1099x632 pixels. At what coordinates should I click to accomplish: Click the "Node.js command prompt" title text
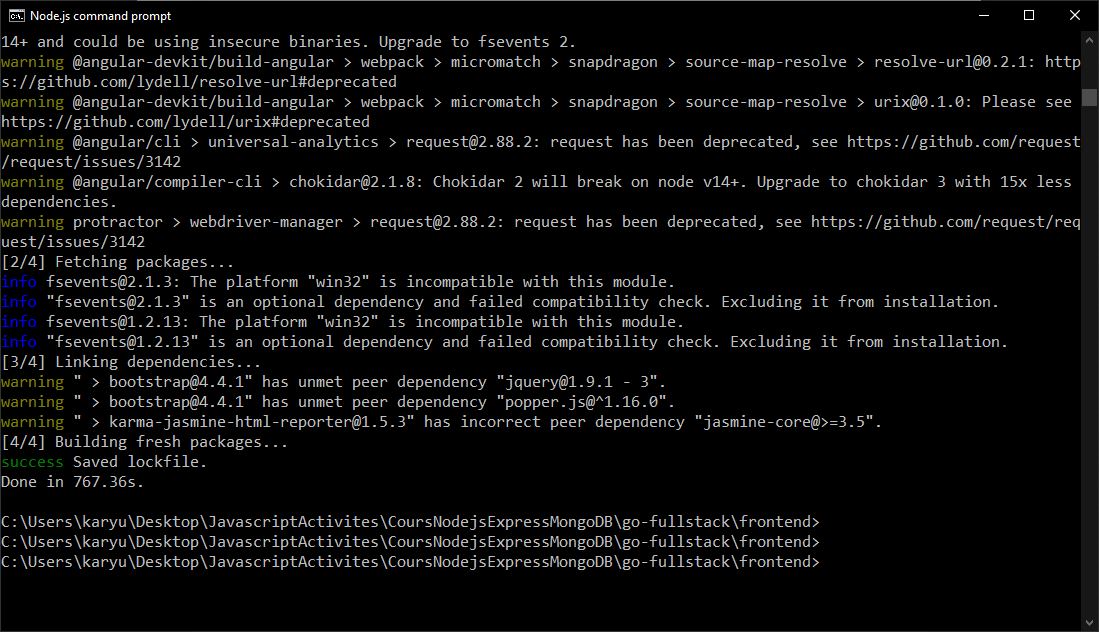click(x=100, y=15)
